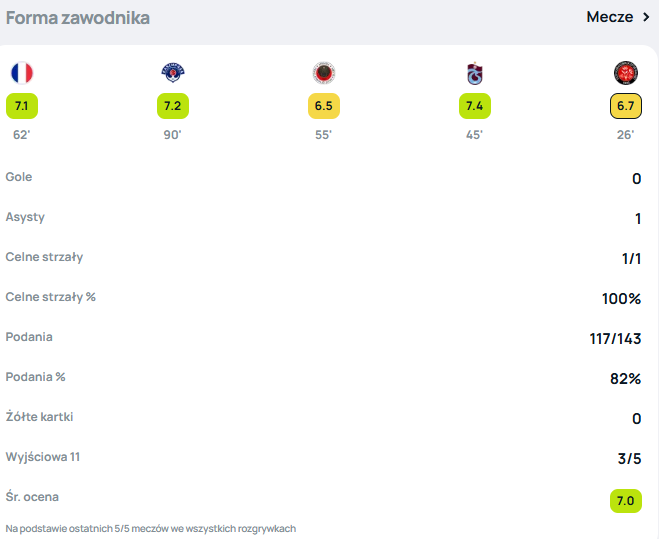
Task: Open the Mecze link
Action: (609, 17)
